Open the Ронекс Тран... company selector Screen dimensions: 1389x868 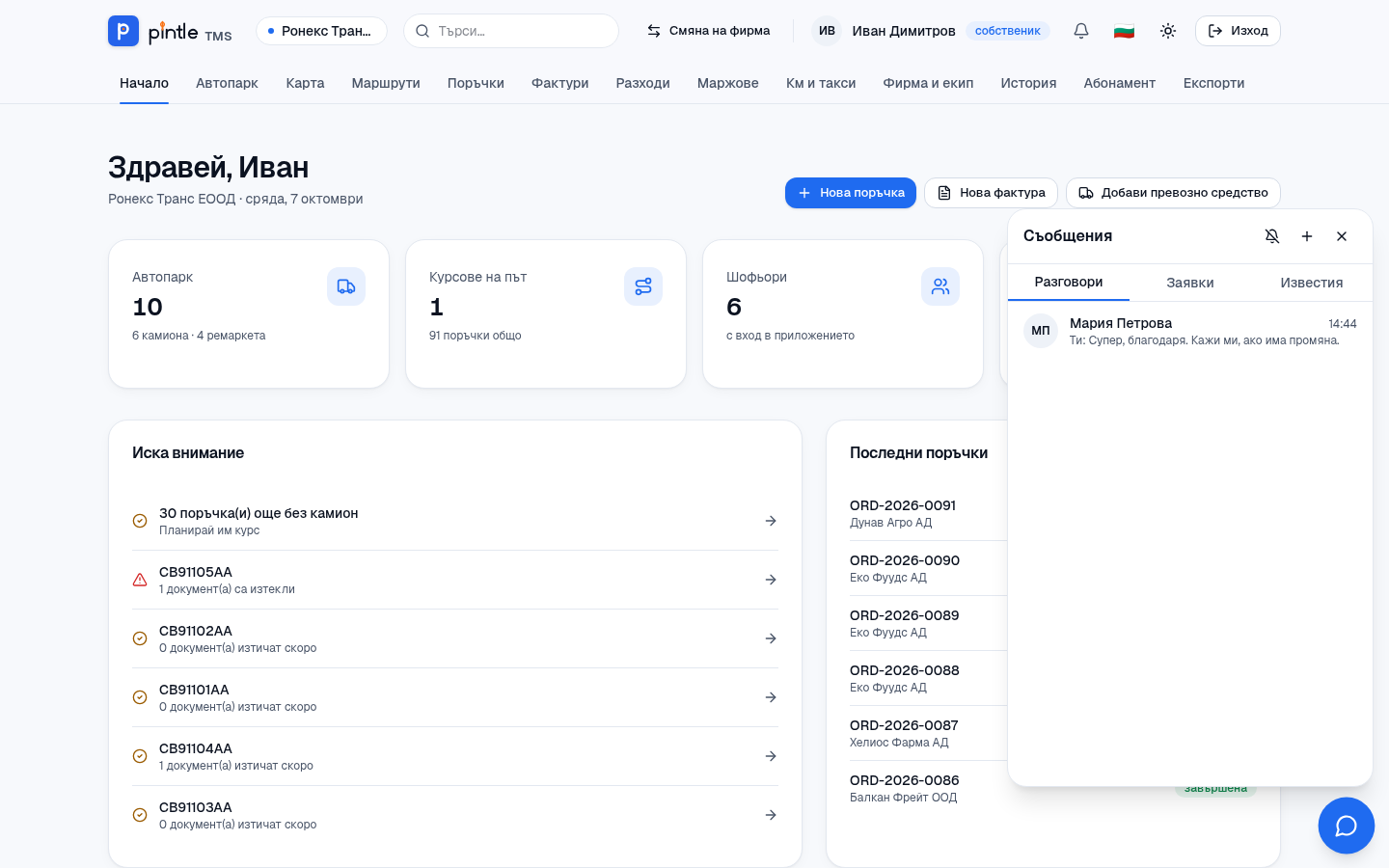coord(321,31)
